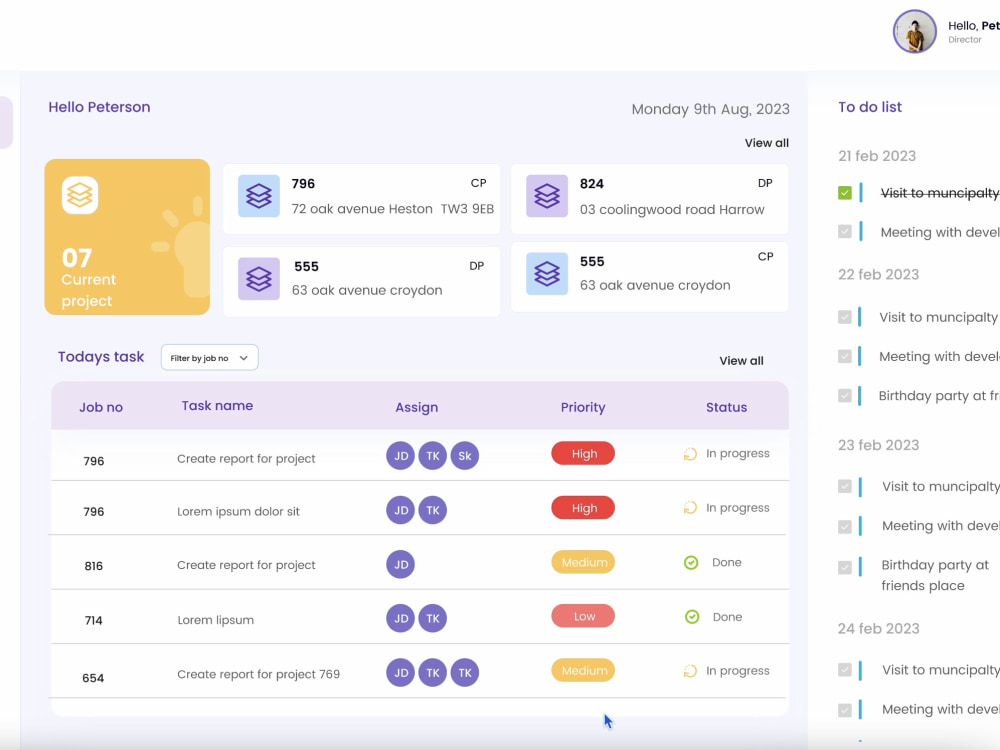Click View all next to Todays task
Screen dimensions: 1000x750
(x=741, y=360)
